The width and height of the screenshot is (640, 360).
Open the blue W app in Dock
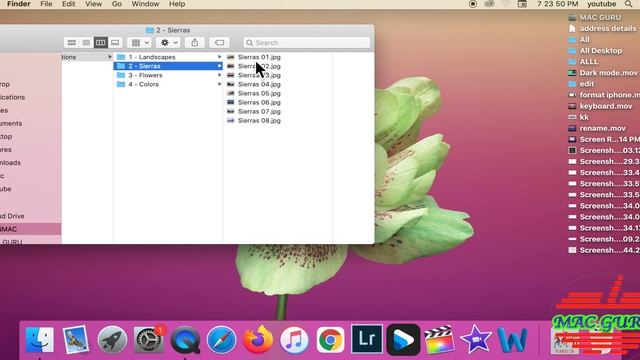coord(512,340)
